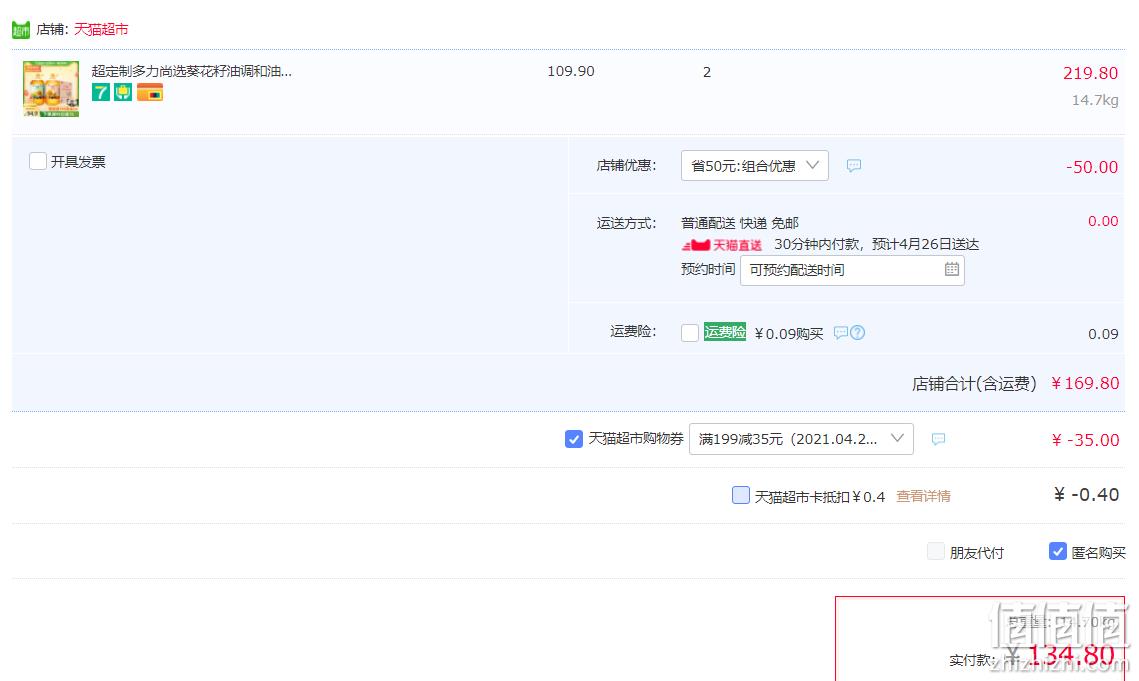Click the 天猫直送 delivery logo

click(x=722, y=245)
